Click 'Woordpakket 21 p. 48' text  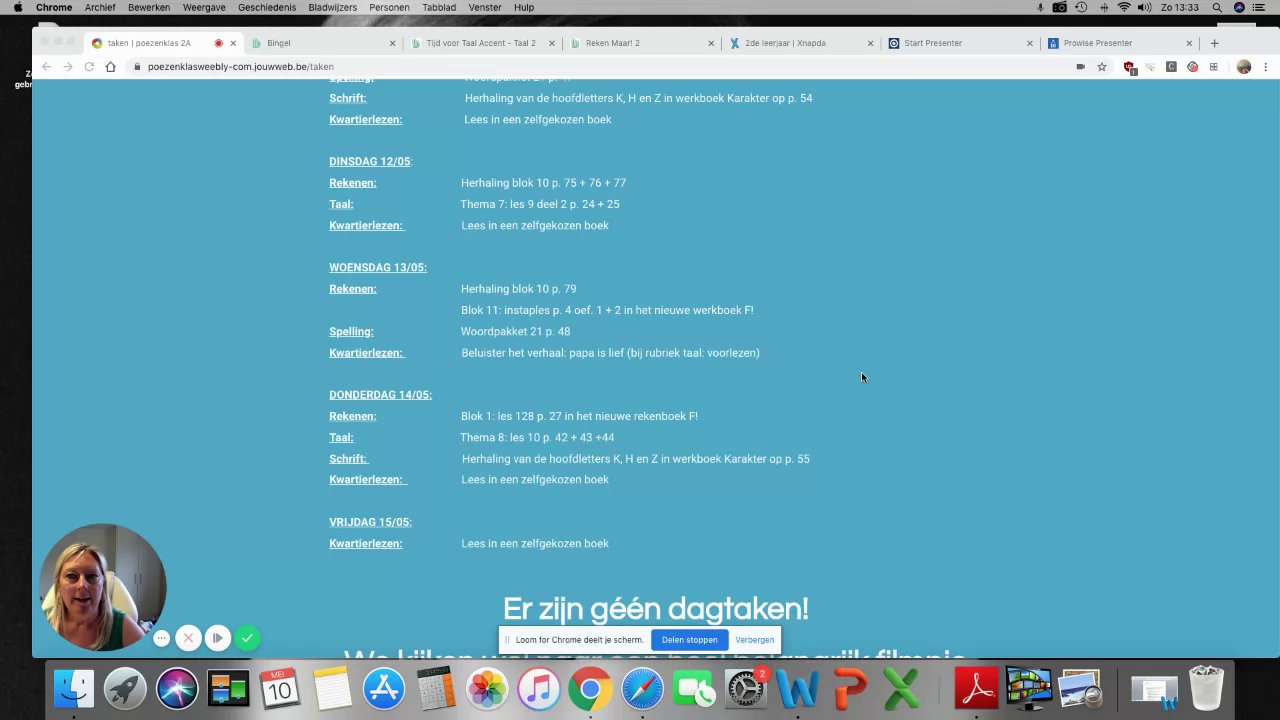[x=515, y=332]
